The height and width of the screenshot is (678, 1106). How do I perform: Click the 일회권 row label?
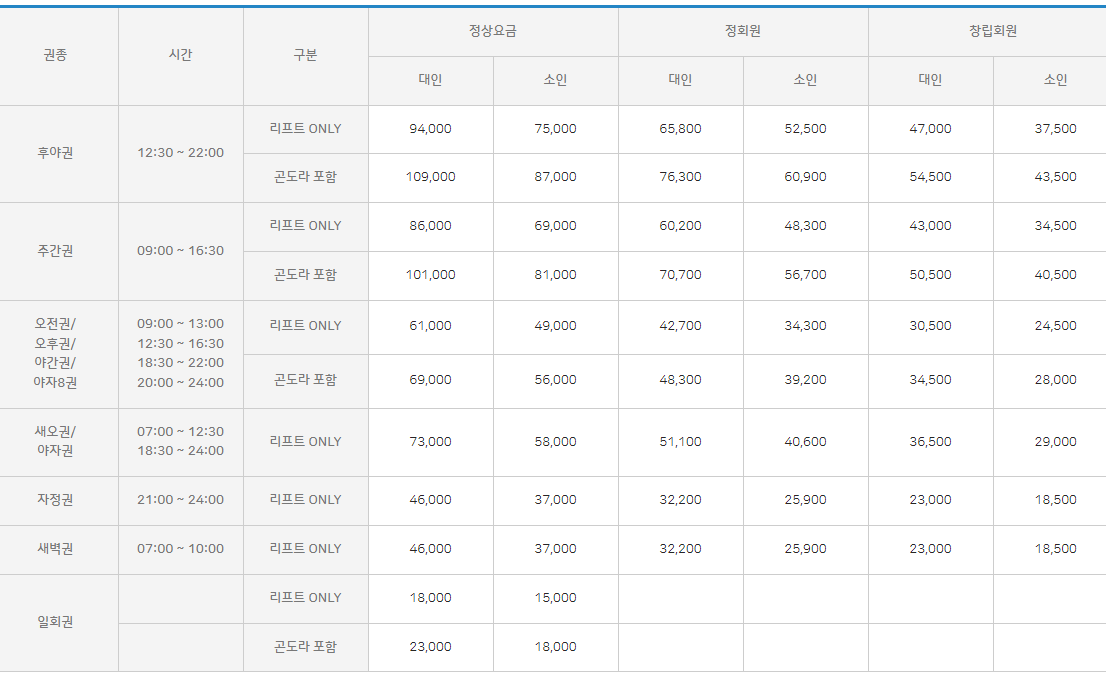[x=58, y=623]
